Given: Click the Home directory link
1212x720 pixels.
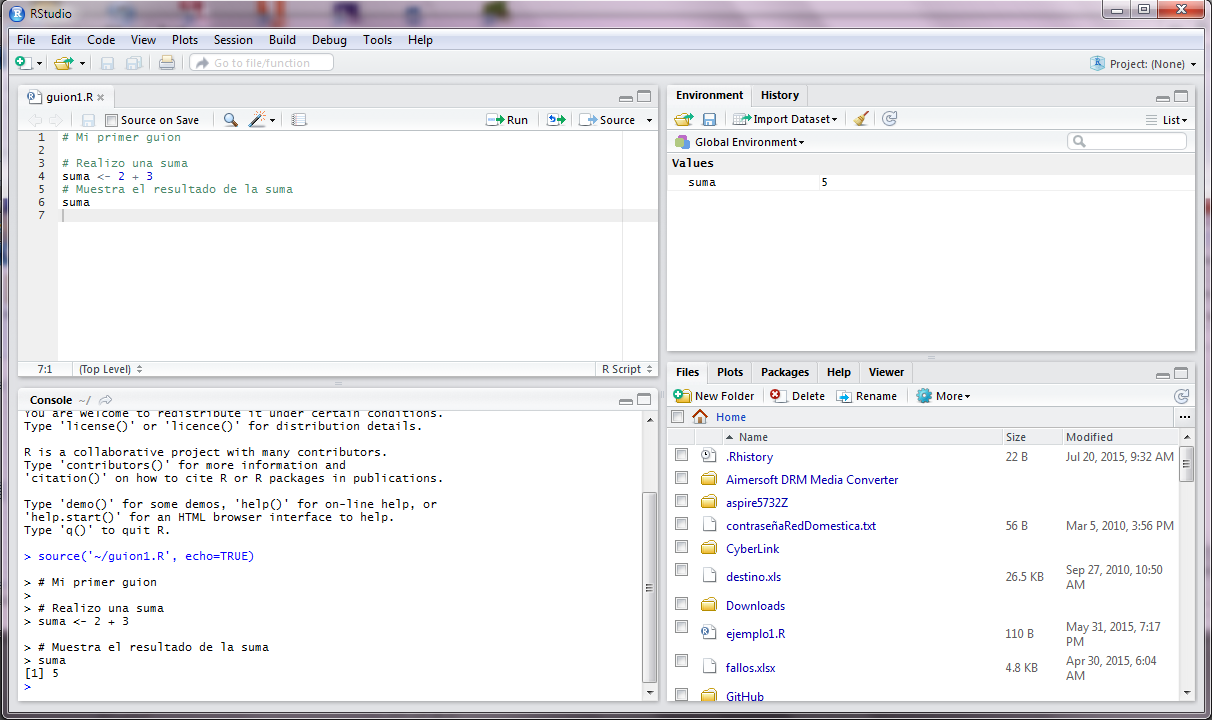Looking at the screenshot, I should [730, 417].
